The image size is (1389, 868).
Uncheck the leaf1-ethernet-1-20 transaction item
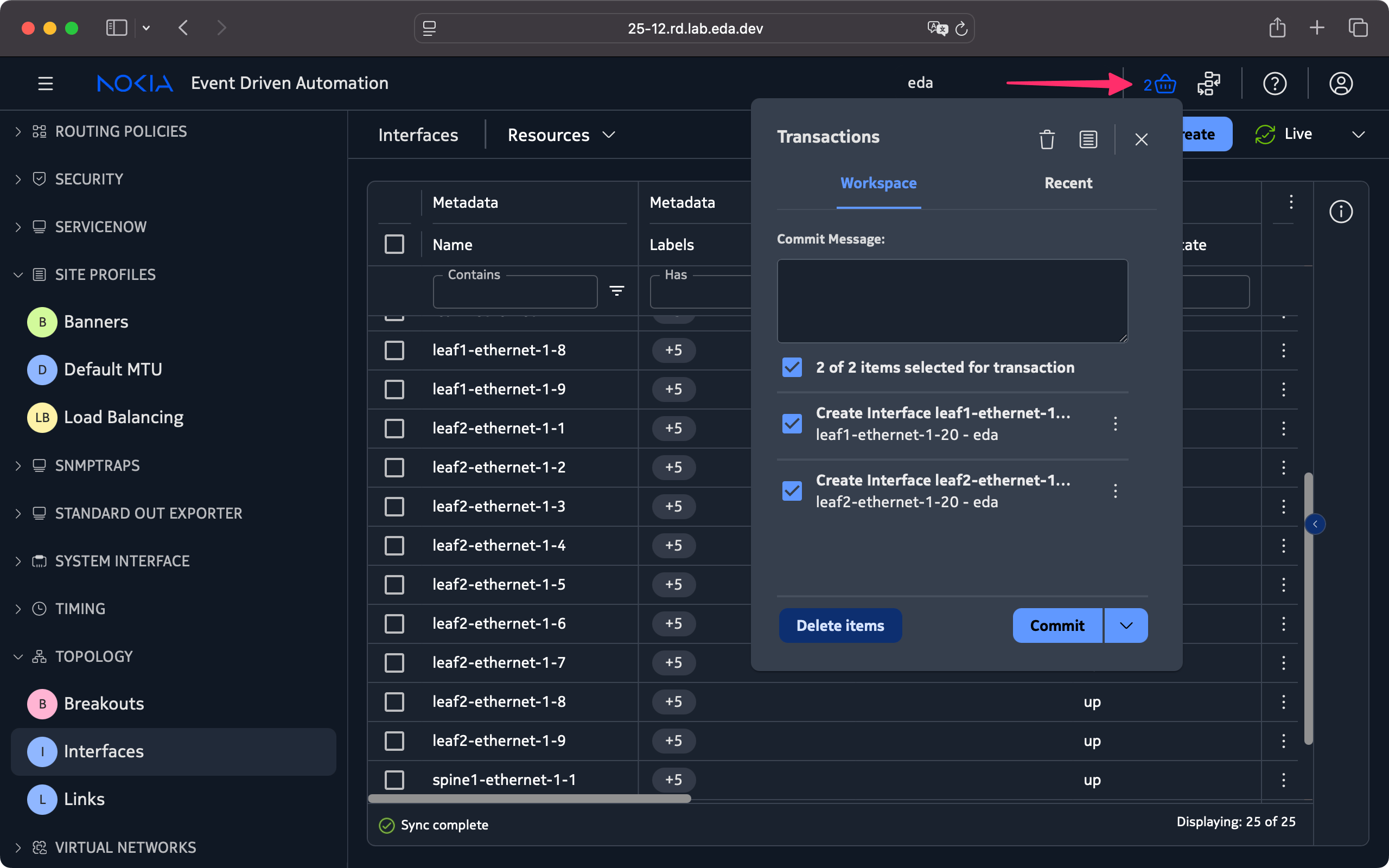point(792,424)
